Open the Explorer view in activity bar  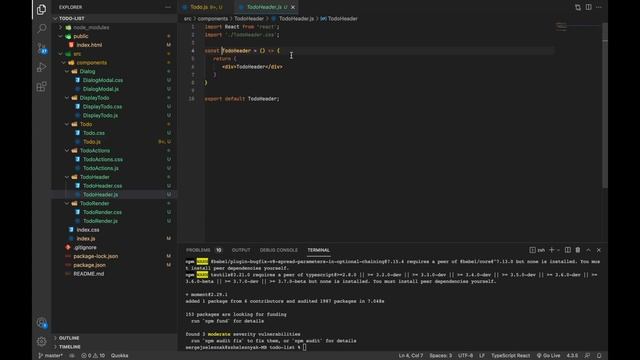click(41, 9)
